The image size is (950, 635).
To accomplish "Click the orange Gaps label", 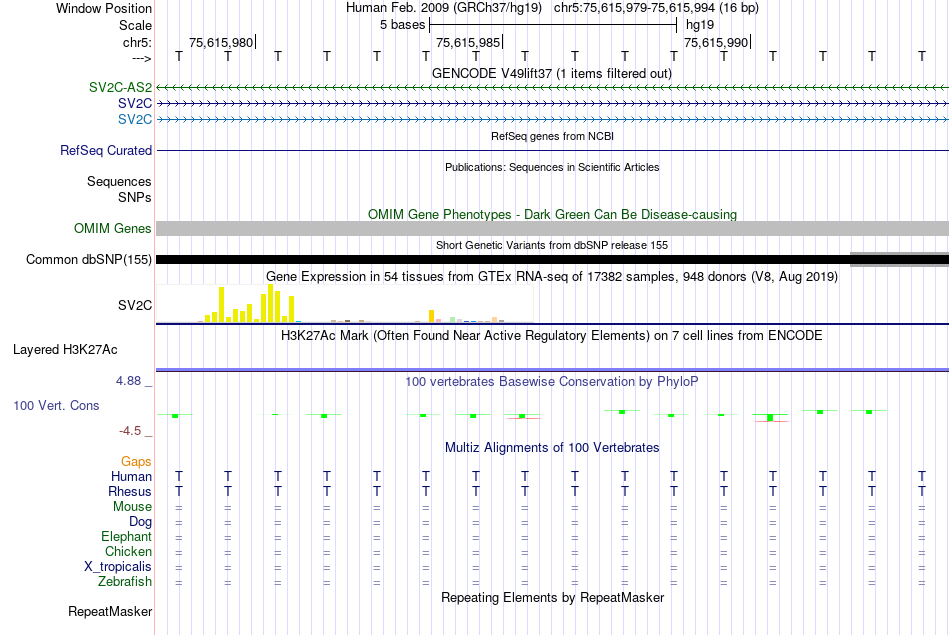I will 136,462.
